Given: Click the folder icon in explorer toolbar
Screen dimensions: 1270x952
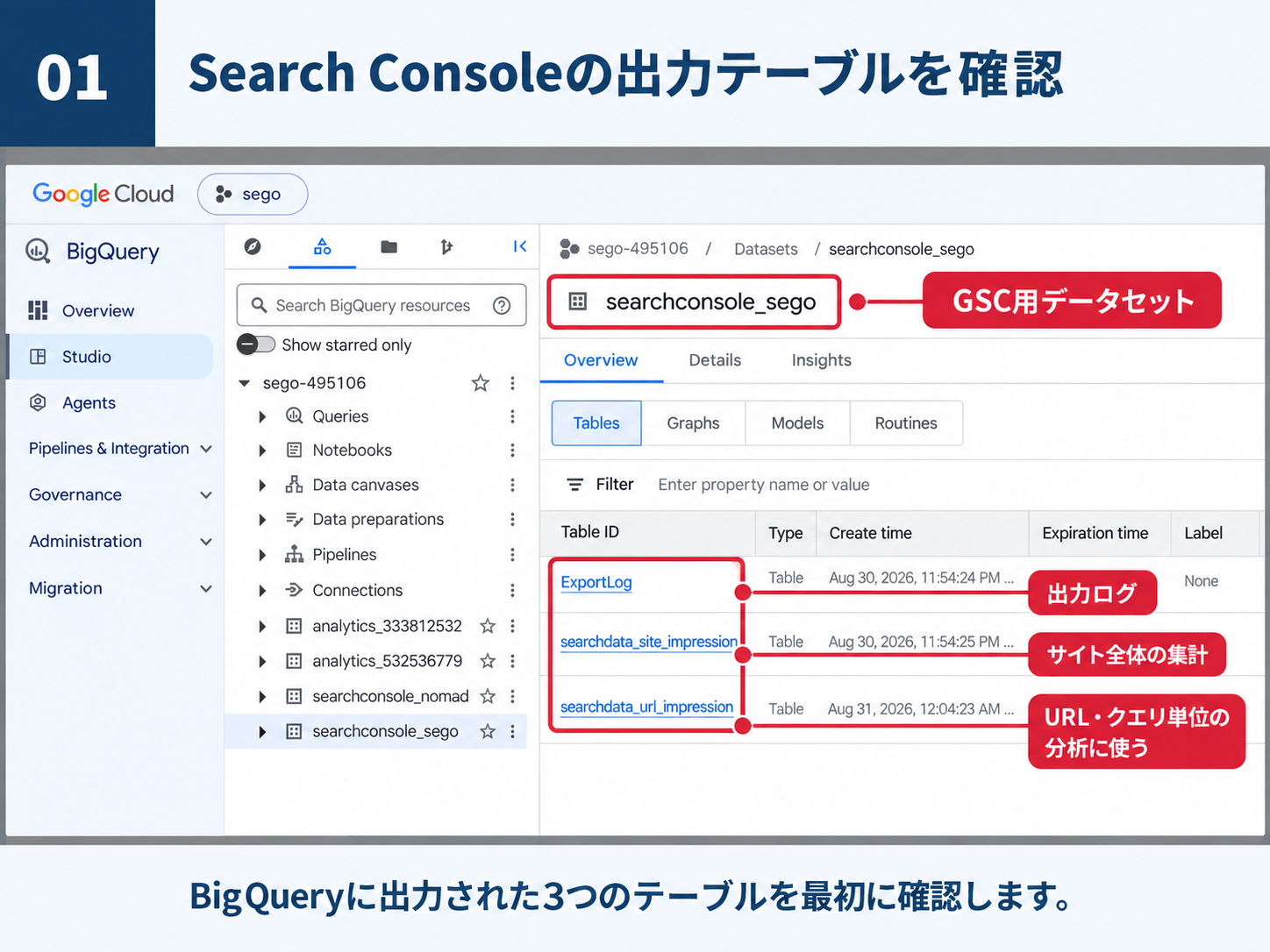Looking at the screenshot, I should click(x=389, y=247).
